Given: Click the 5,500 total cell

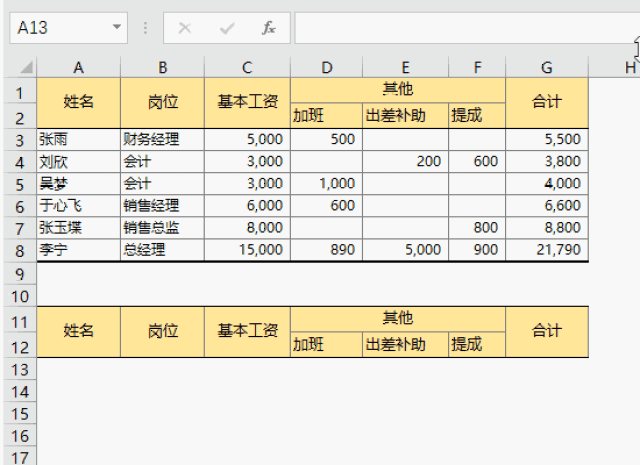Looking at the screenshot, I should coord(547,140).
